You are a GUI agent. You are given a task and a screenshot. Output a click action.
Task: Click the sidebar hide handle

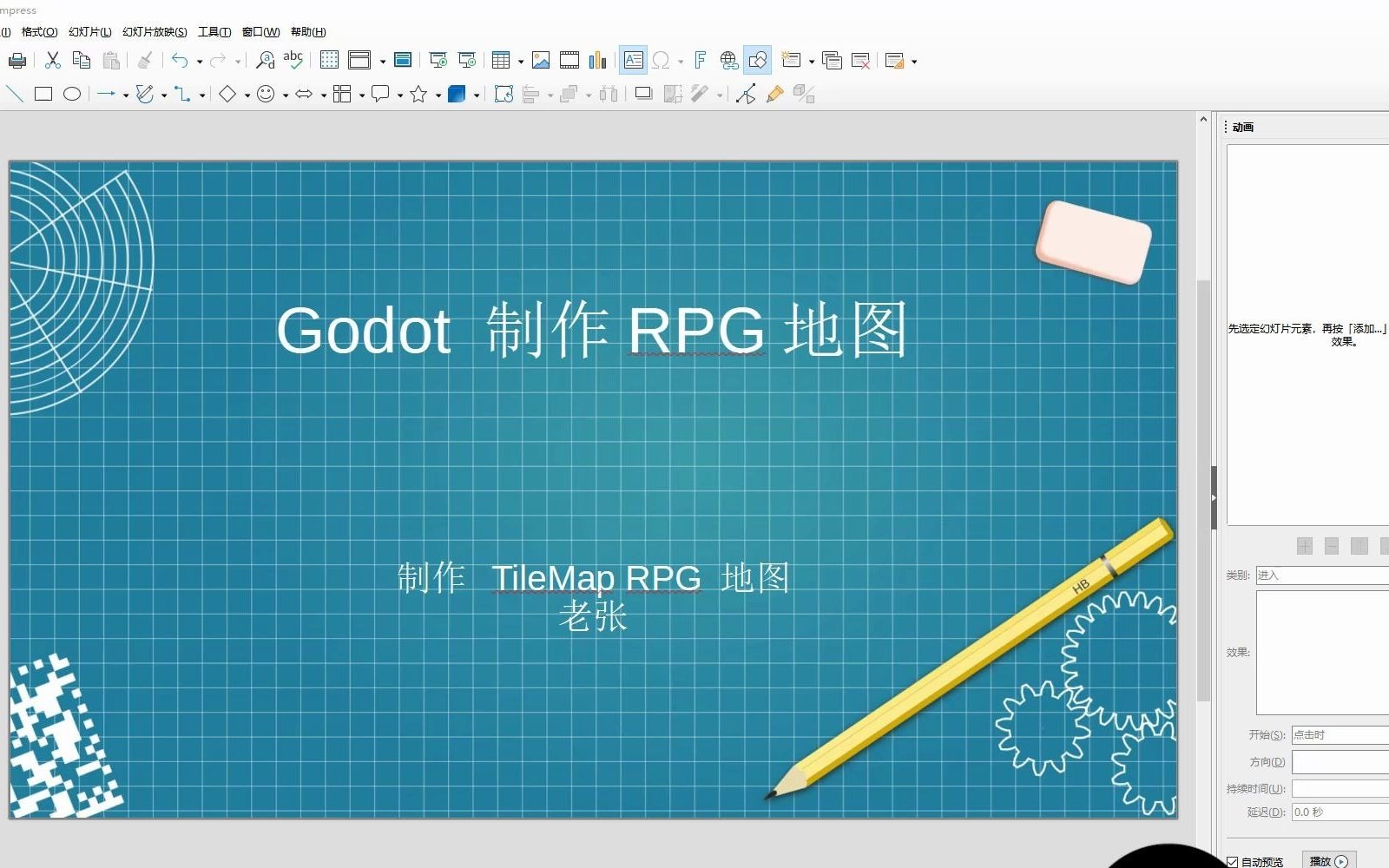[1214, 497]
